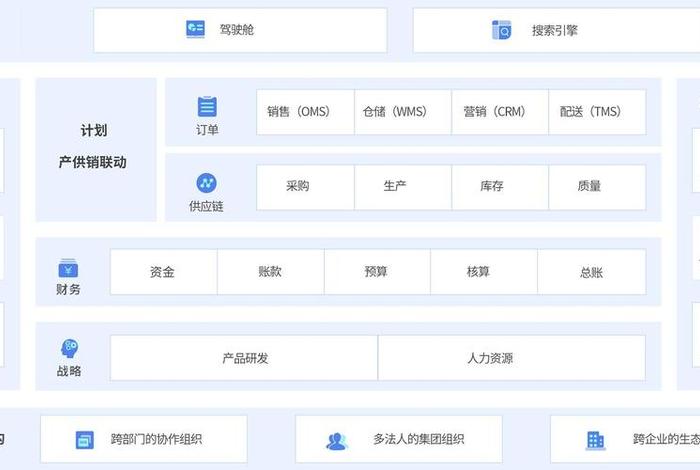This screenshot has height=470, width=700.
Task: Open the 销售 (OMS) module
Action: [x=305, y=112]
